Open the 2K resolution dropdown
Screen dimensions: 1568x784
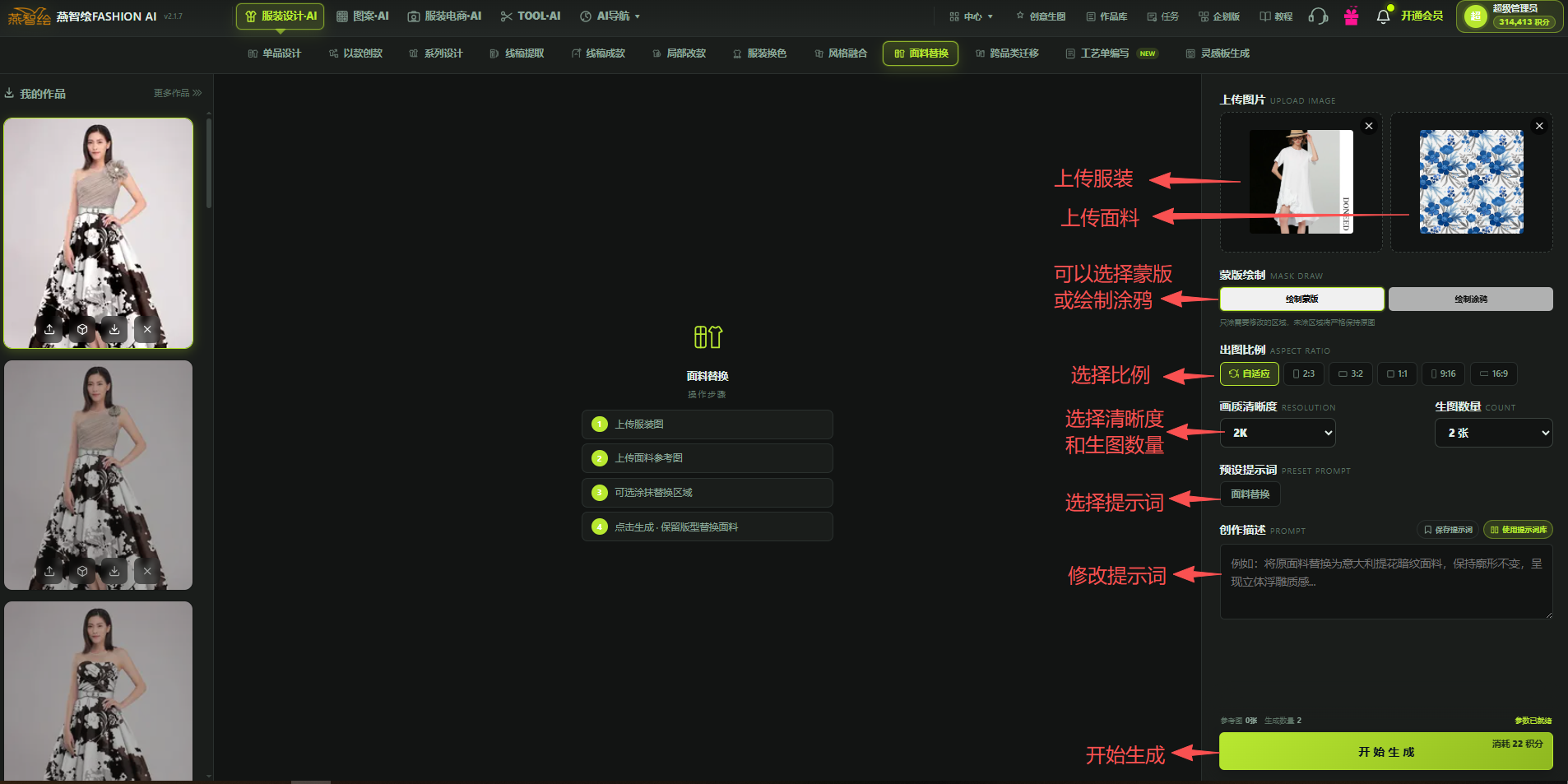(1277, 433)
